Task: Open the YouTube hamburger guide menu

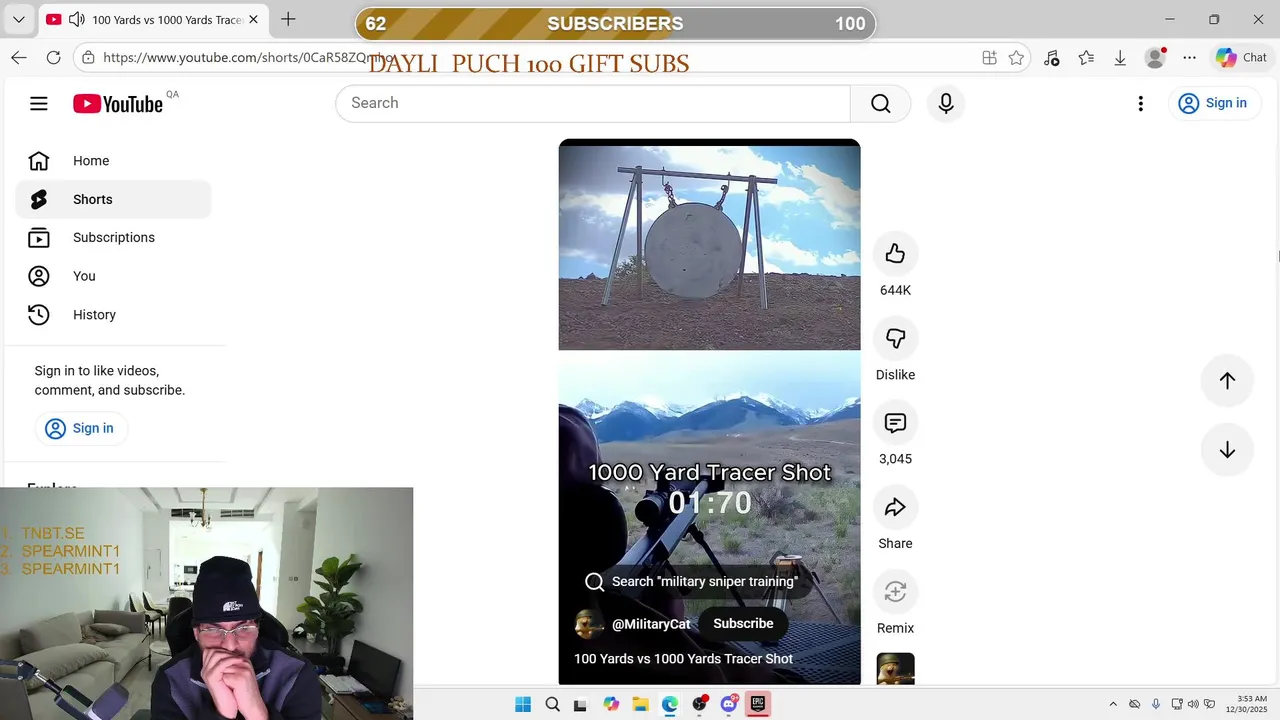Action: 39,103
